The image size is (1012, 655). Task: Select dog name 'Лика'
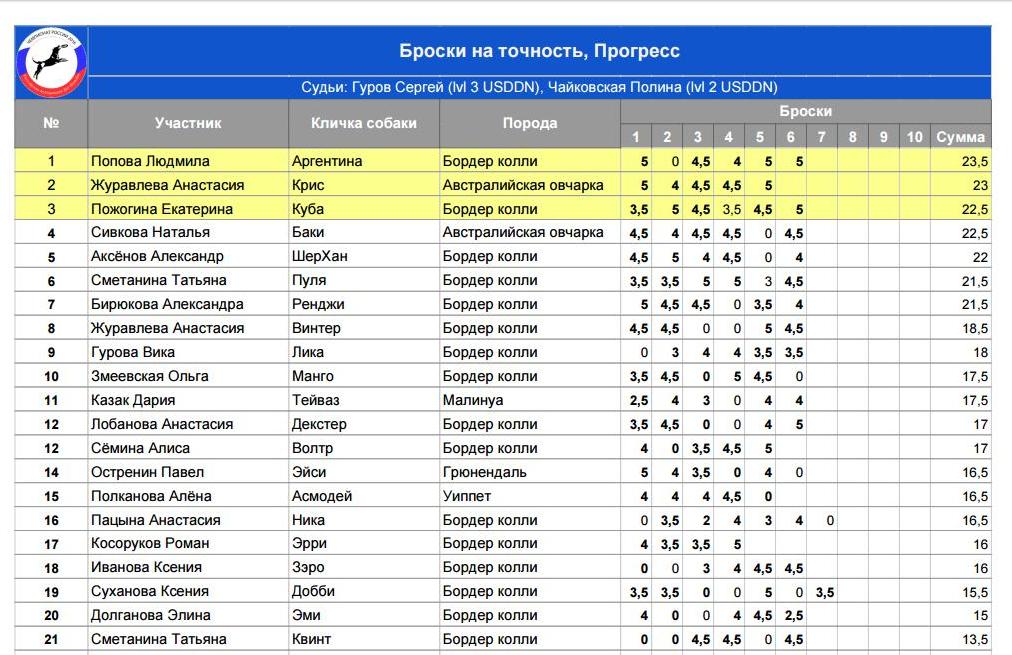click(x=308, y=352)
